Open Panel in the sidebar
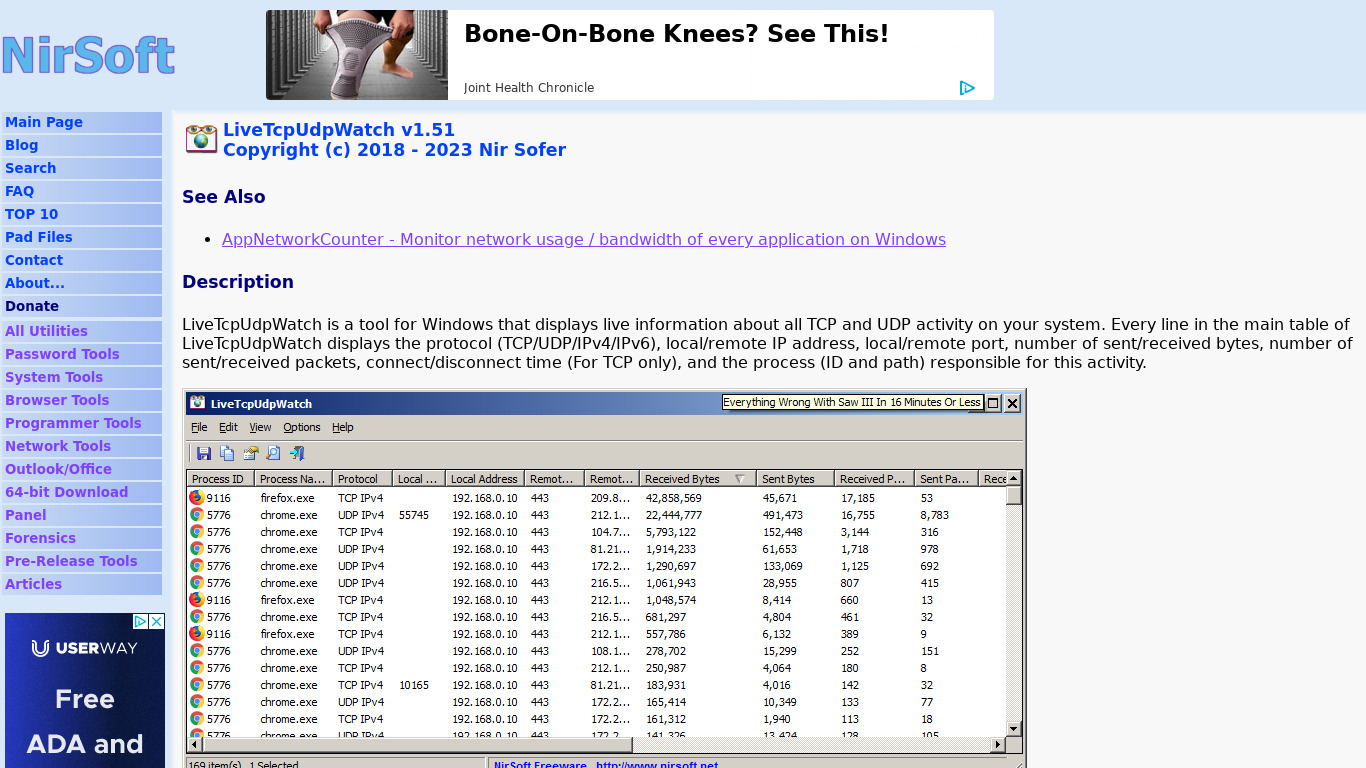This screenshot has height=768, width=1366. pyautogui.click(x=25, y=515)
